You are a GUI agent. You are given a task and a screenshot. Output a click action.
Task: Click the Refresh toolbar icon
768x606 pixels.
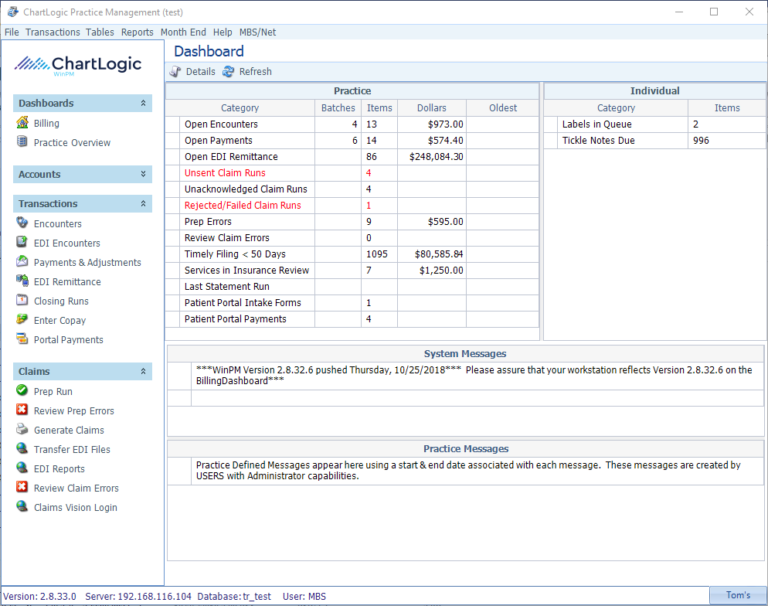[x=228, y=72]
